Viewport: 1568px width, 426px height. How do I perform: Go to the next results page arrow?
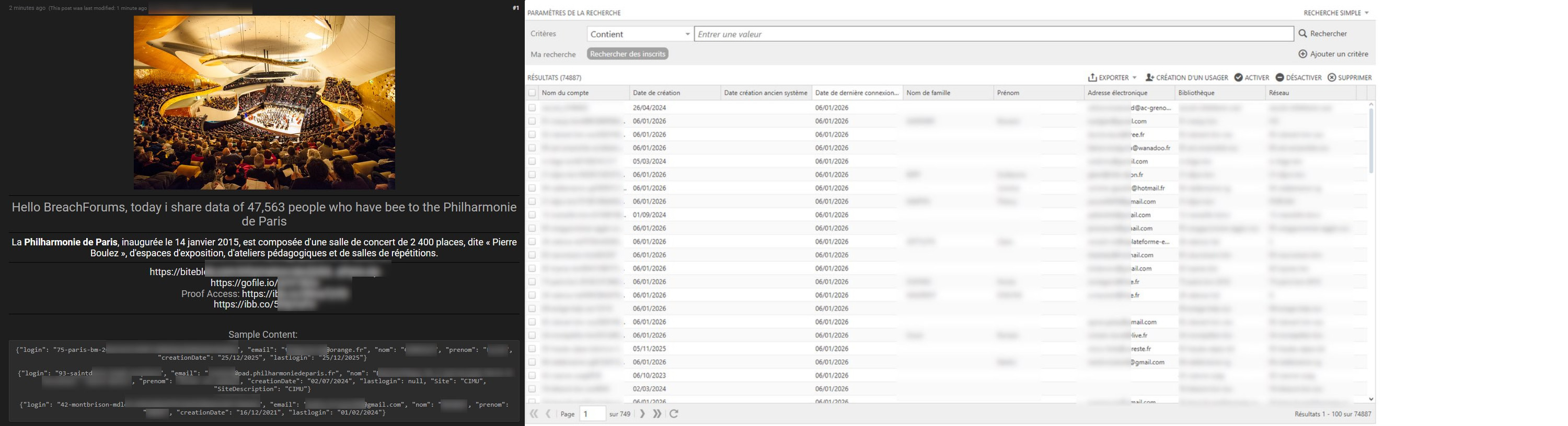(x=642, y=414)
